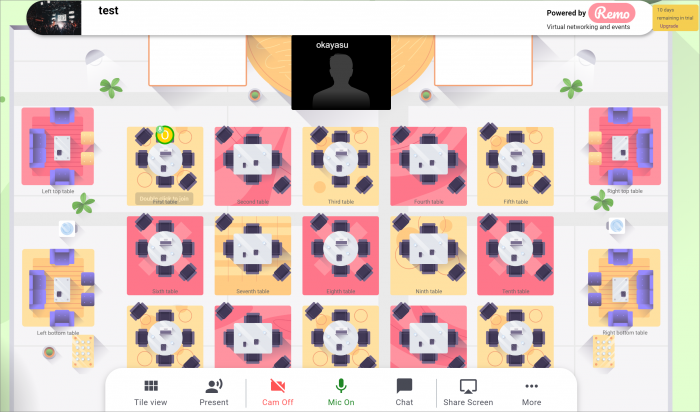Click the green user avatar at First table
Image resolution: width=700 pixels, height=412 pixels.
(x=165, y=135)
